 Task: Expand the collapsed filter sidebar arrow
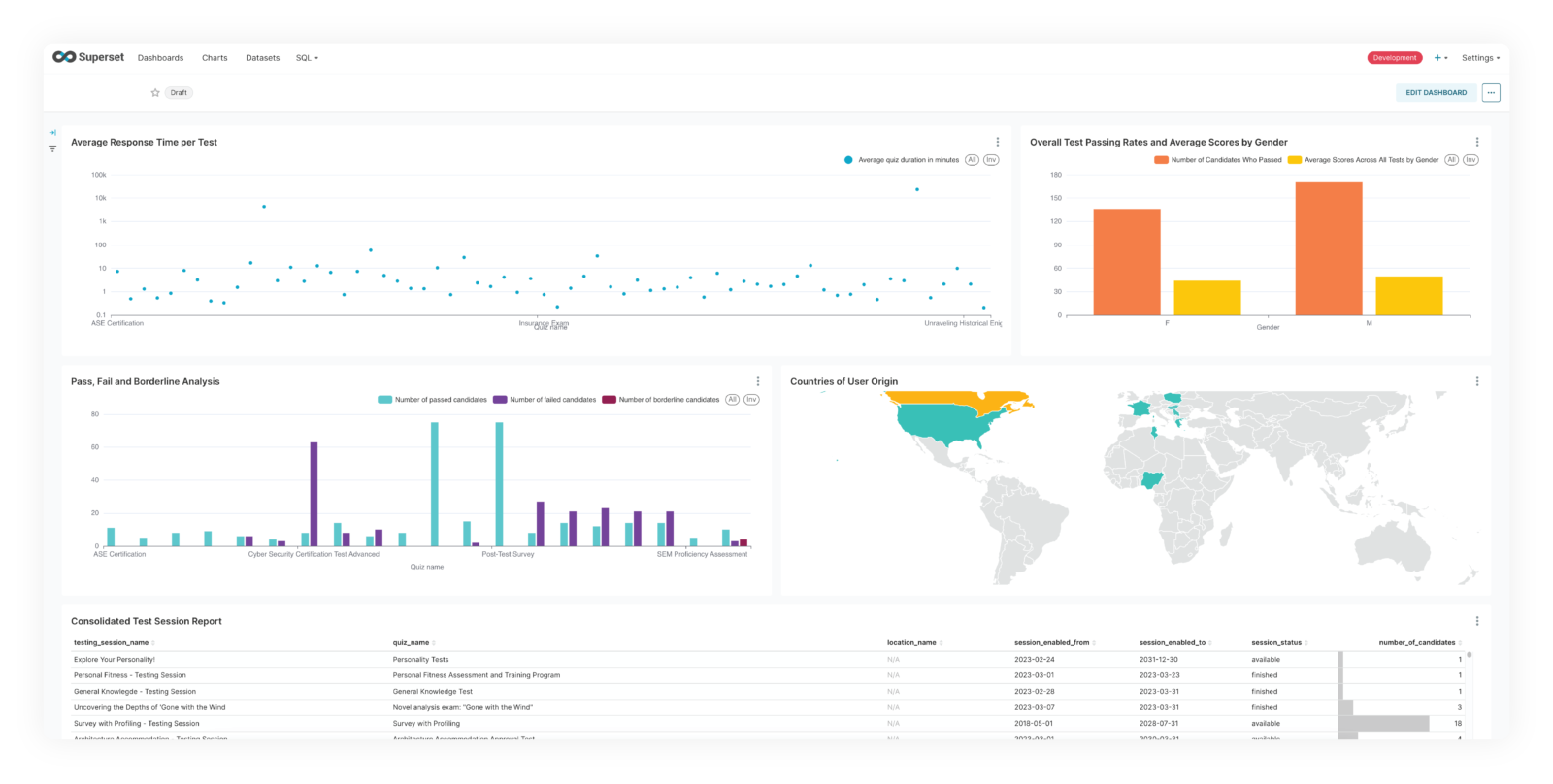click(52, 132)
